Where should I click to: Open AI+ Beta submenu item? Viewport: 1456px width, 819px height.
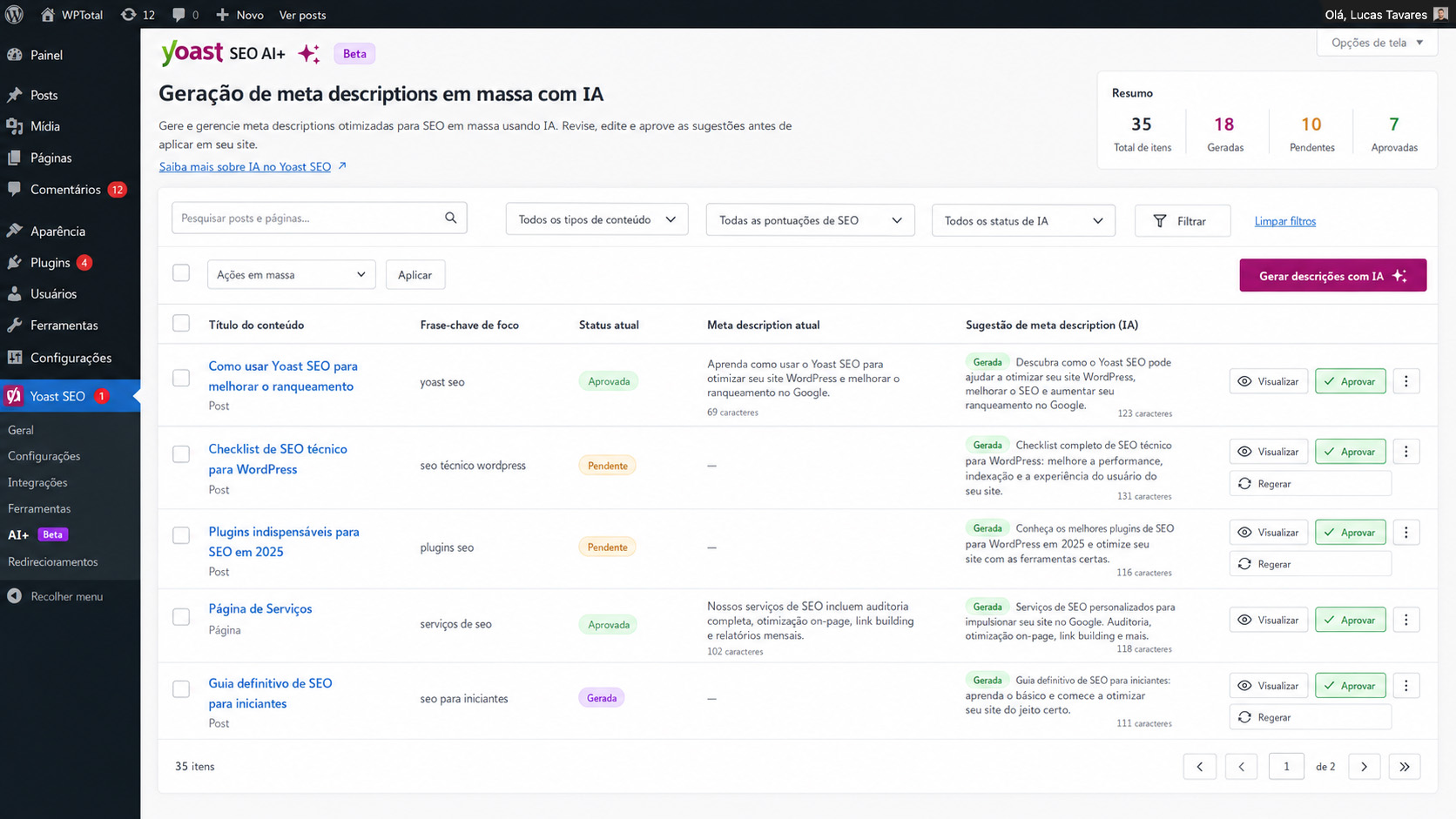tap(38, 534)
